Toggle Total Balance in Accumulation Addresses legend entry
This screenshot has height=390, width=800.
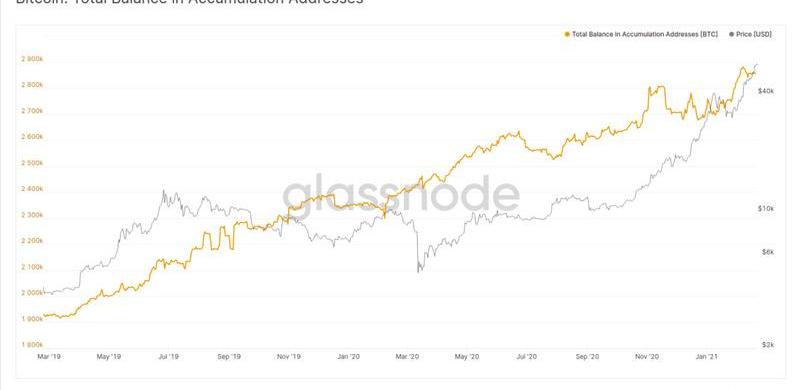click(x=644, y=34)
